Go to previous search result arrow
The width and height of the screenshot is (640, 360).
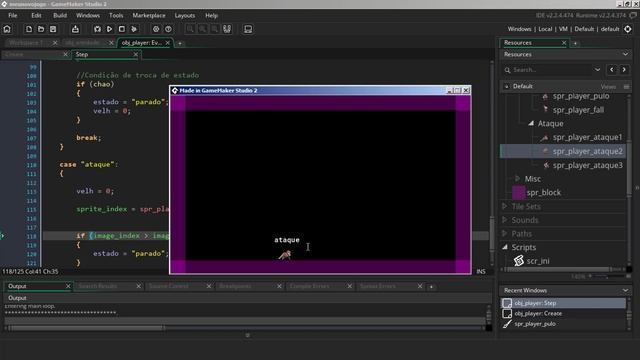[611, 70]
